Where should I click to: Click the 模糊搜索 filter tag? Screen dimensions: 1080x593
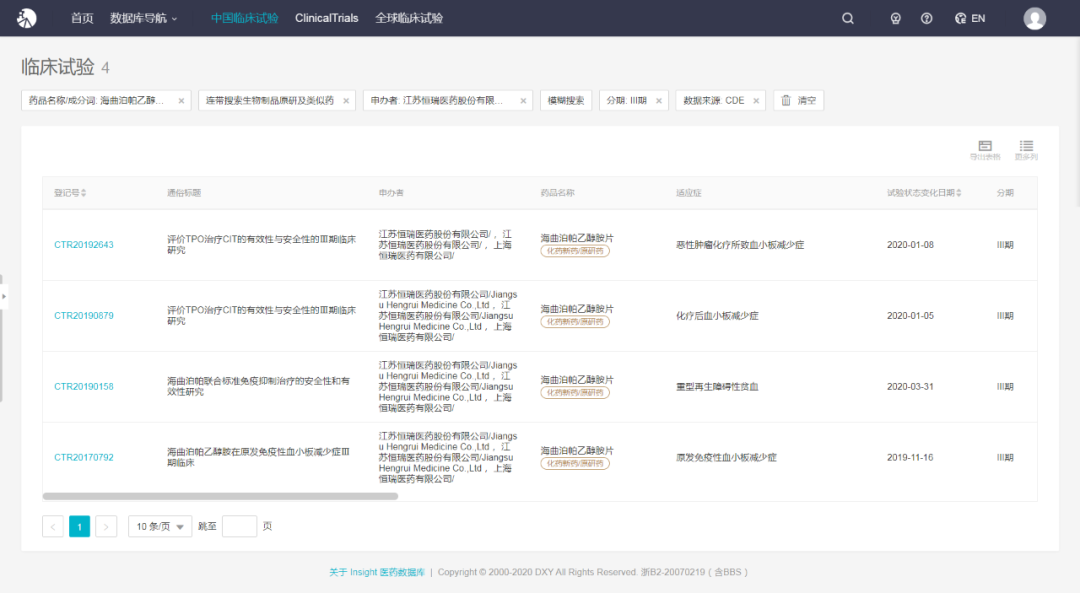(565, 101)
